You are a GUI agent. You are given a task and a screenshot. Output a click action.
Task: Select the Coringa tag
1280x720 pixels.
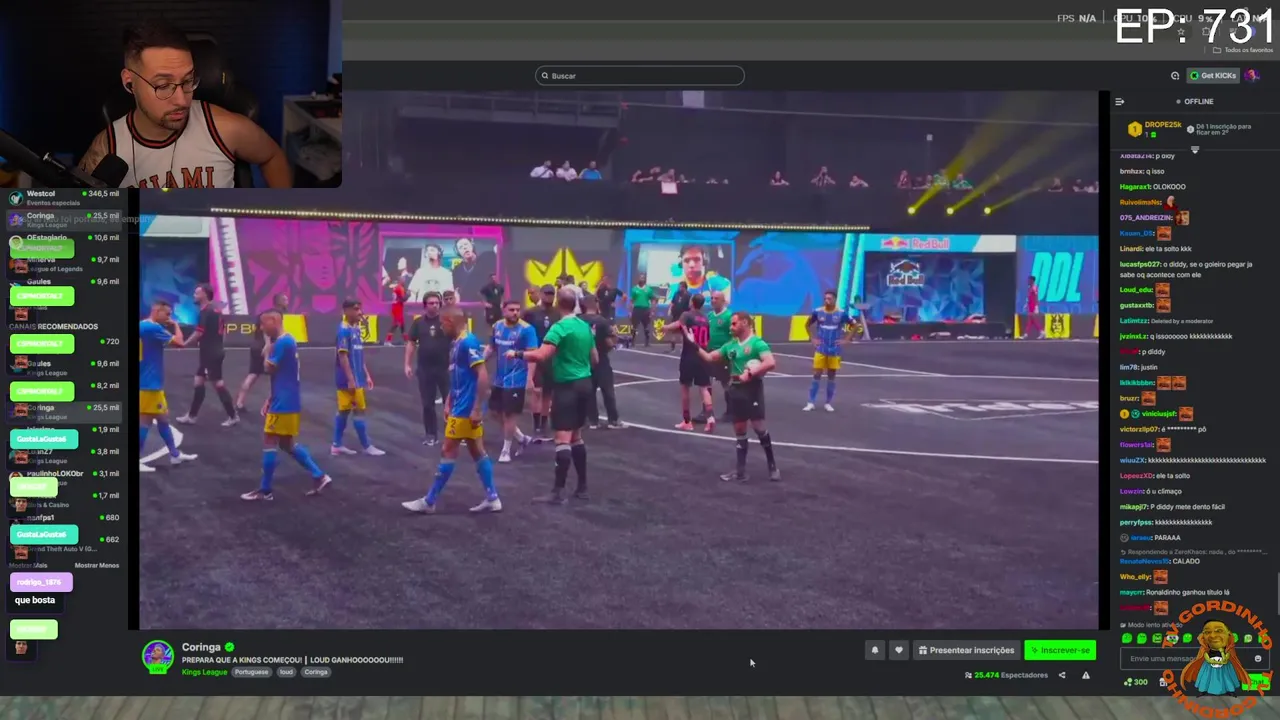316,672
